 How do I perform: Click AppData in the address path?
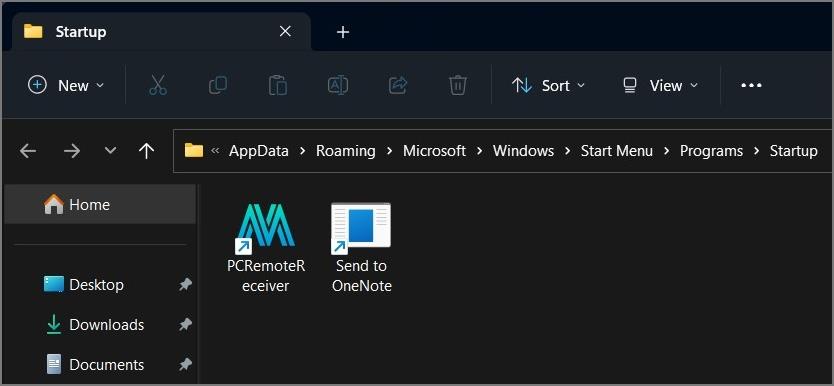258,151
